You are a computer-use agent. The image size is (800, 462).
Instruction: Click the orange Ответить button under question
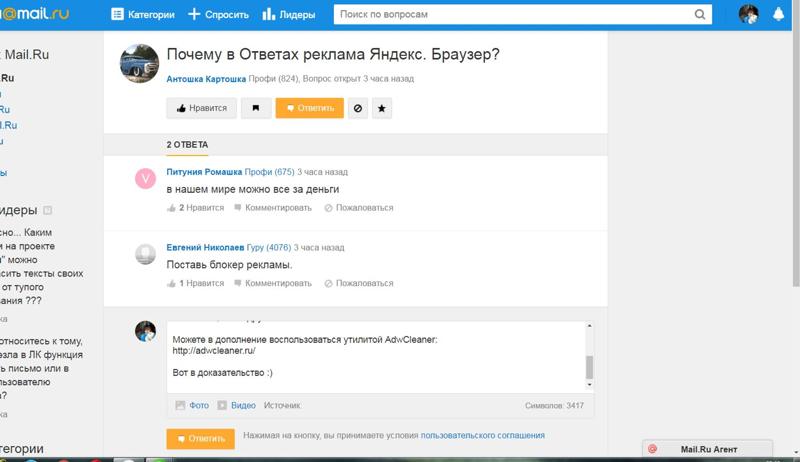(310, 108)
